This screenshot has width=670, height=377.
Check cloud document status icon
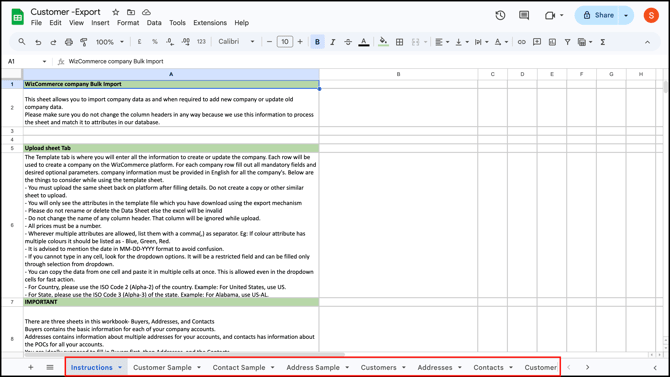[x=146, y=12]
